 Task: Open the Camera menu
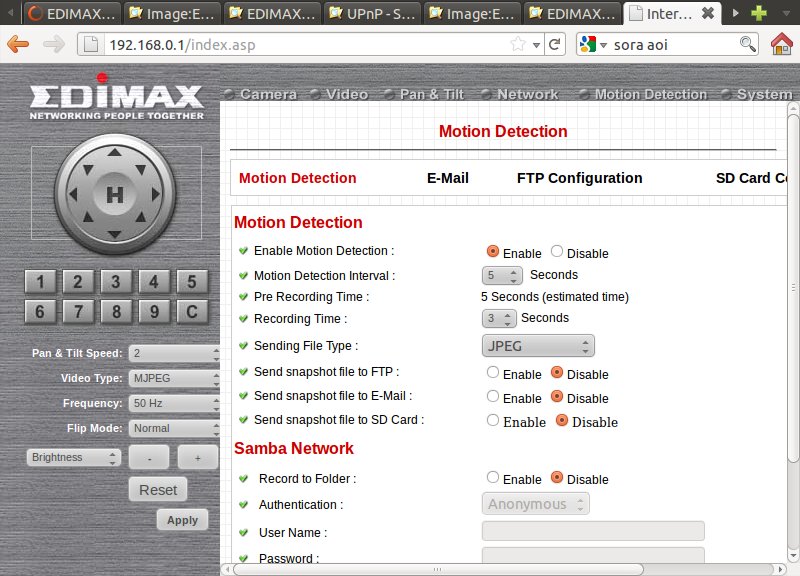pos(268,94)
